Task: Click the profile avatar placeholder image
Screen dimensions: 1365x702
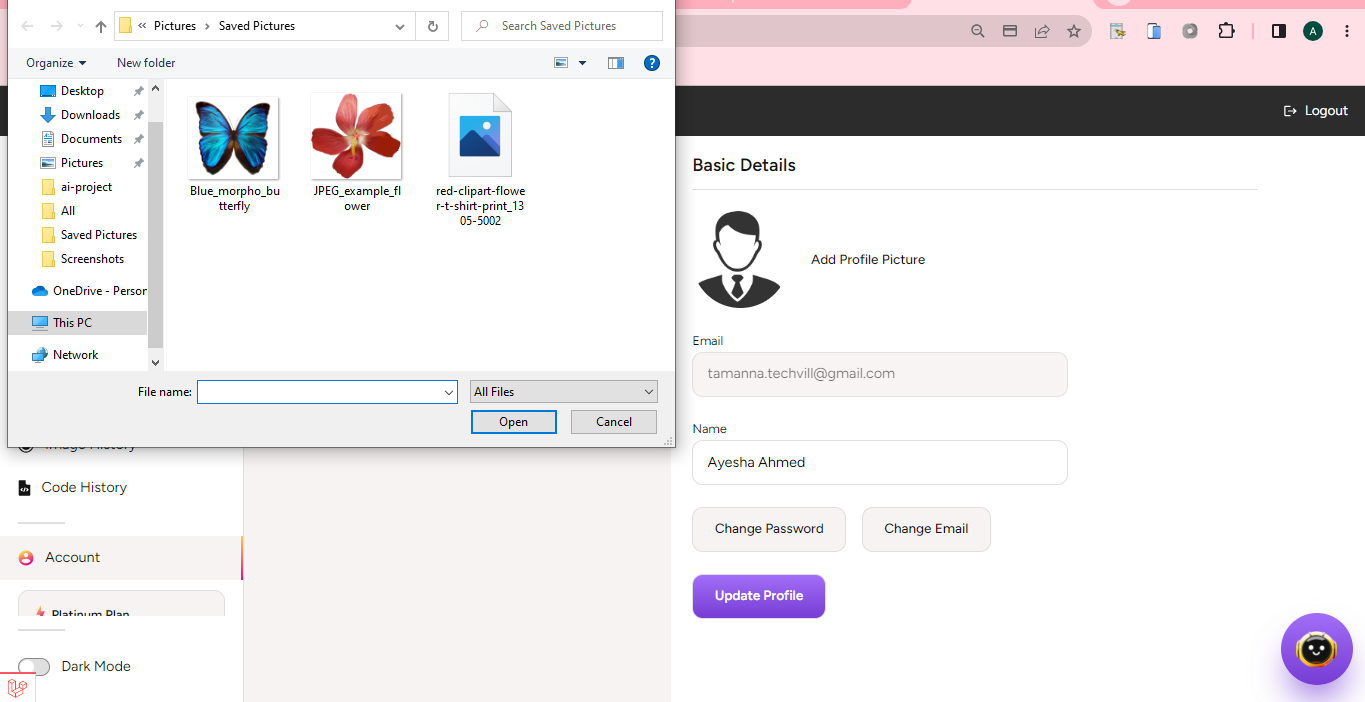Action: 738,260
